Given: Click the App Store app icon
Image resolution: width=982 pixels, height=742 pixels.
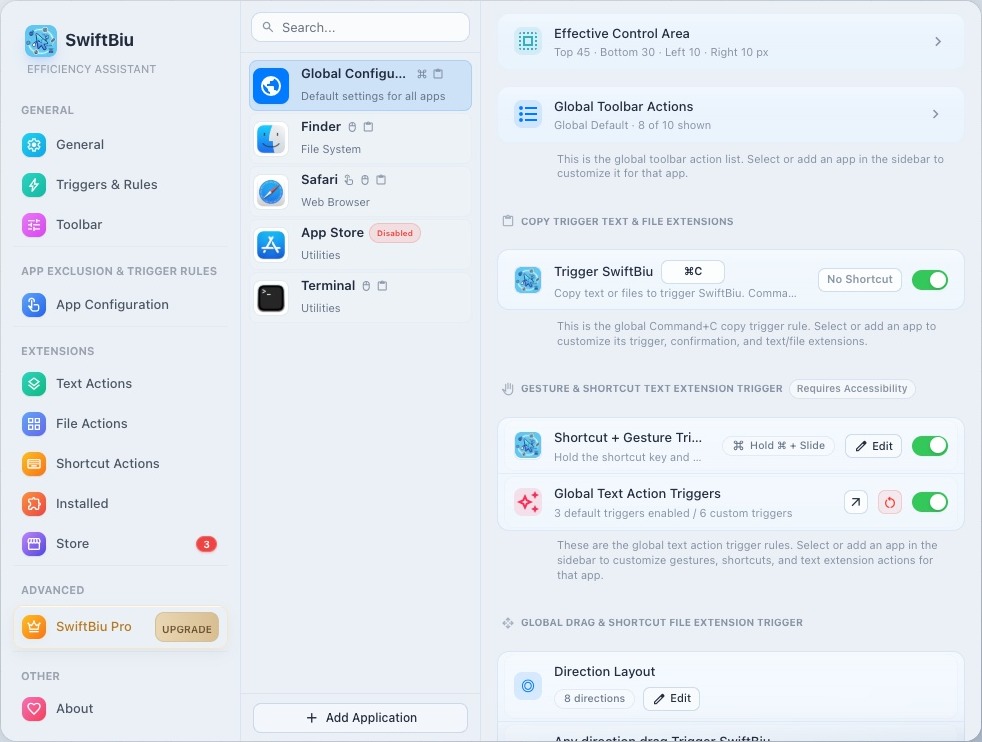Looking at the screenshot, I should coord(271,245).
